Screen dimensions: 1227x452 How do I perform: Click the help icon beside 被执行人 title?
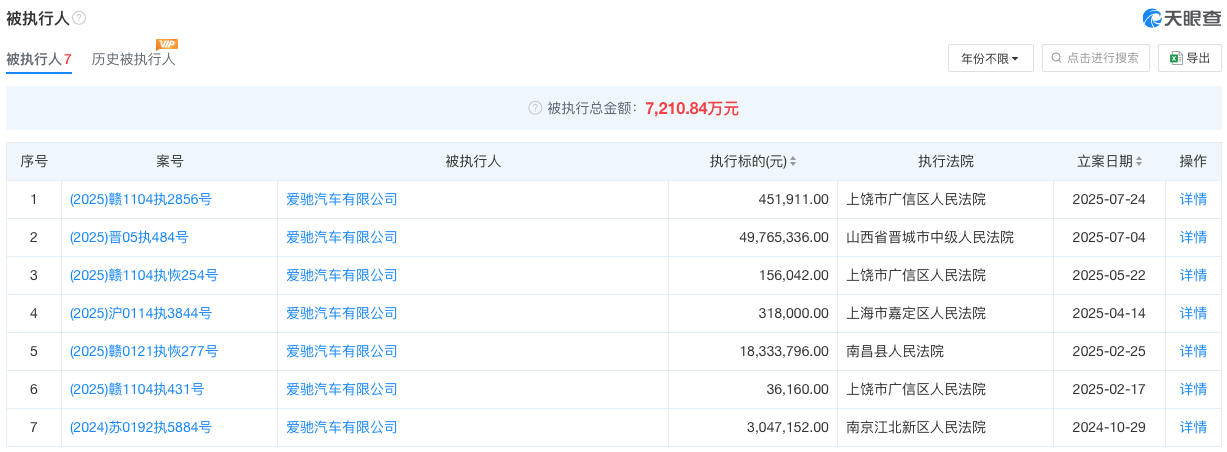point(79,18)
